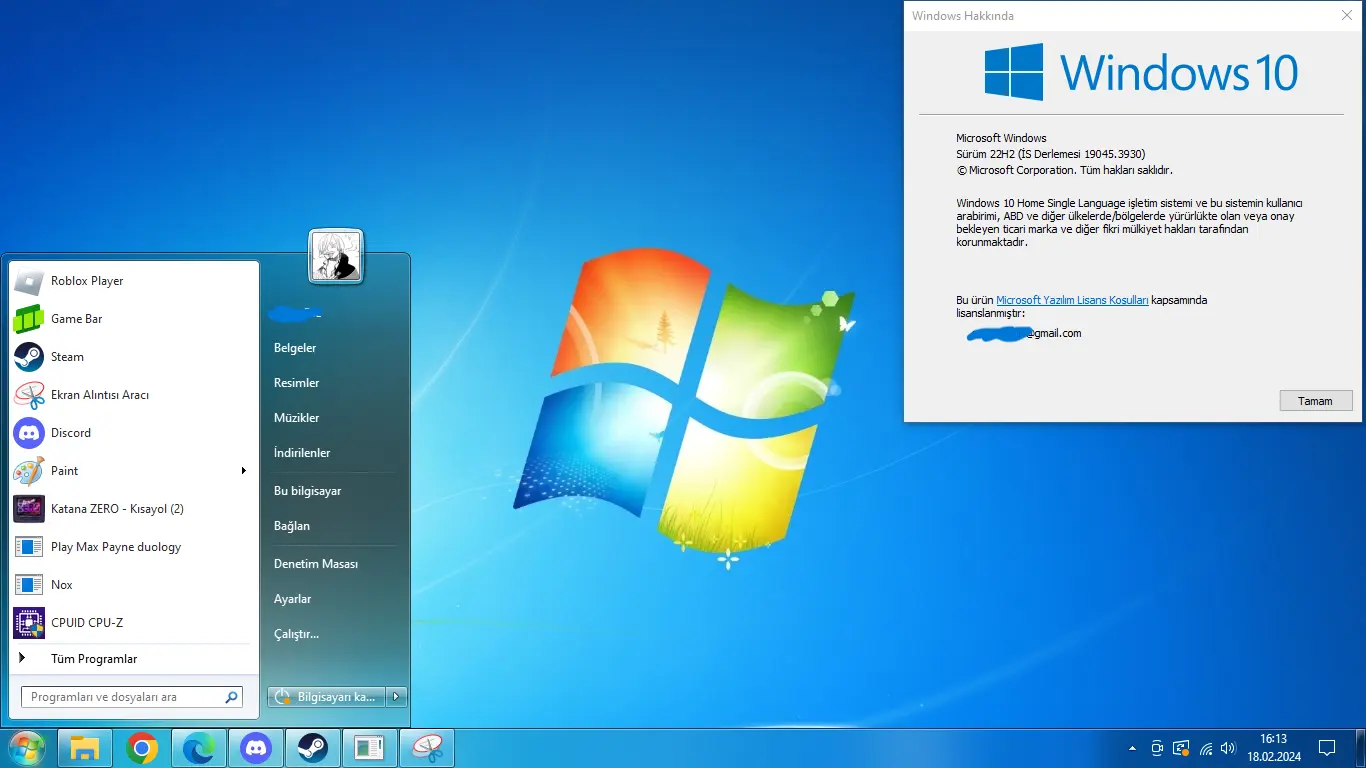Viewport: 1366px width, 768px height.
Task: Click the Tamam button in Windows Hakkında
Action: coord(1315,401)
